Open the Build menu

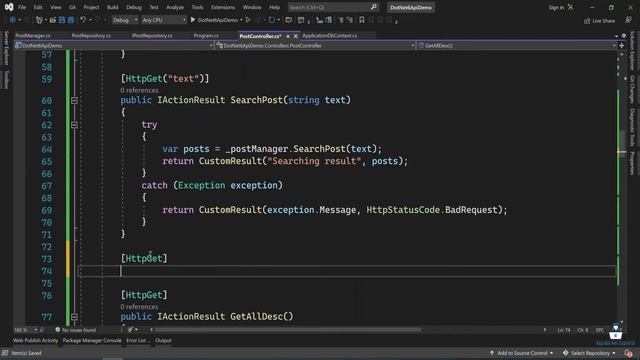[113, 7]
